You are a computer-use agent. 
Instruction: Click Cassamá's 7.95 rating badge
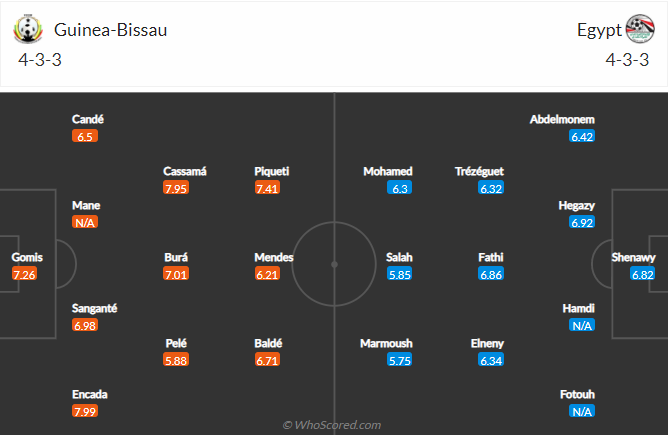(x=177, y=188)
